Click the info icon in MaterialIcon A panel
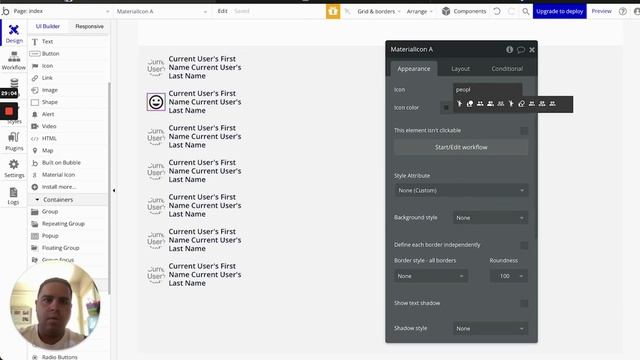 tap(509, 49)
